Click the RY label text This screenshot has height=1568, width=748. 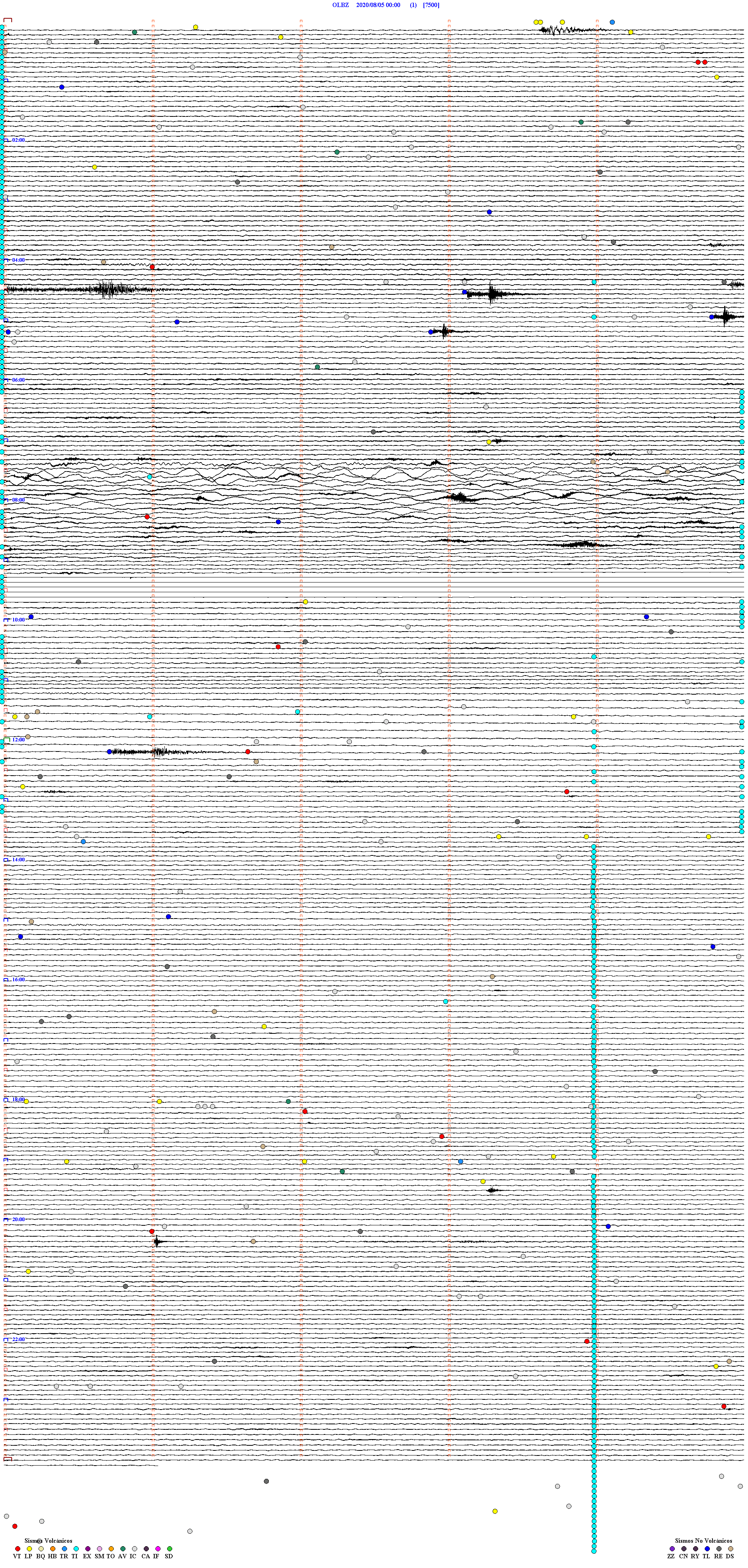point(695,1556)
